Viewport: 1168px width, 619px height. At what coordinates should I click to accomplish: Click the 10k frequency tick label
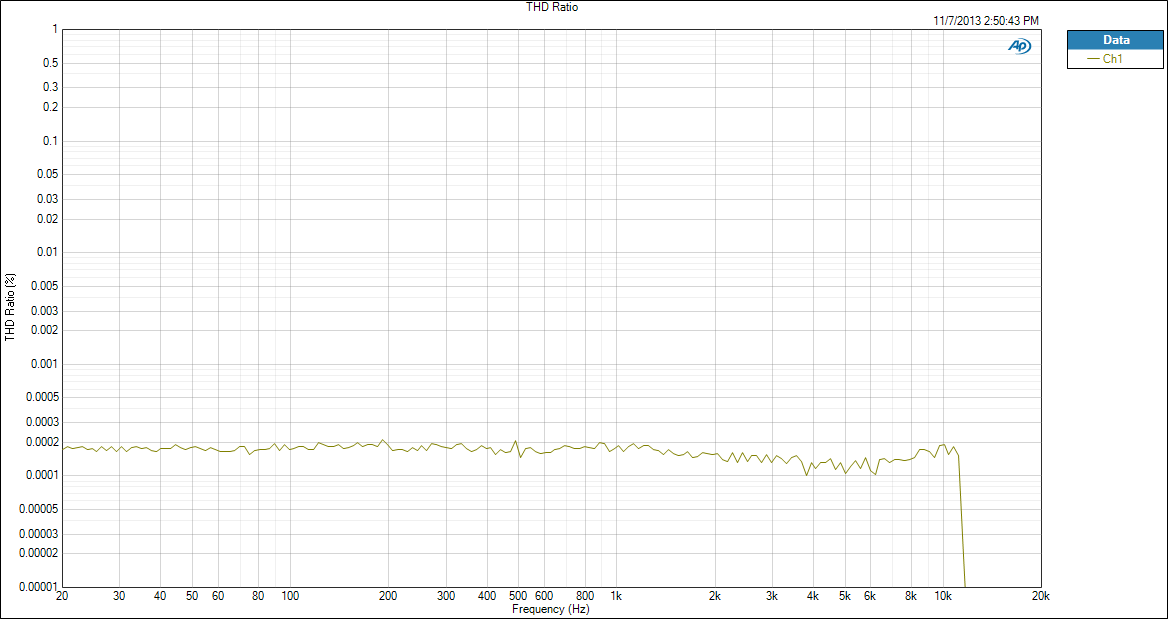[943, 597]
